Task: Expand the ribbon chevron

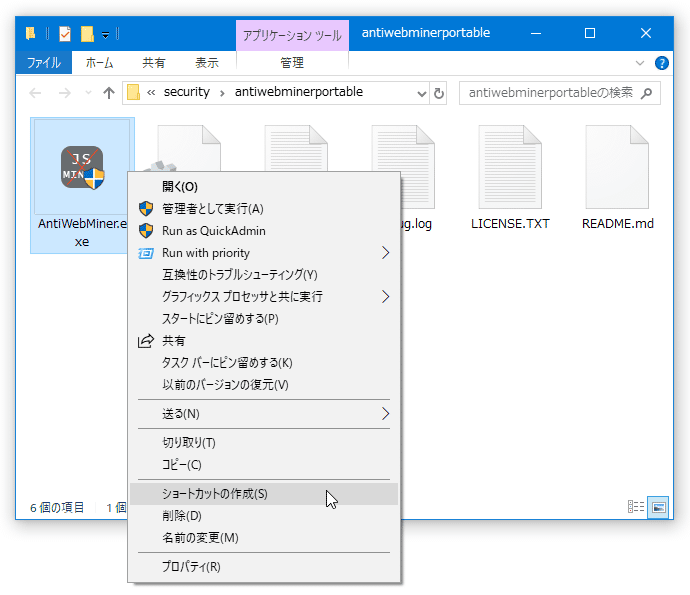Action: tap(640, 63)
